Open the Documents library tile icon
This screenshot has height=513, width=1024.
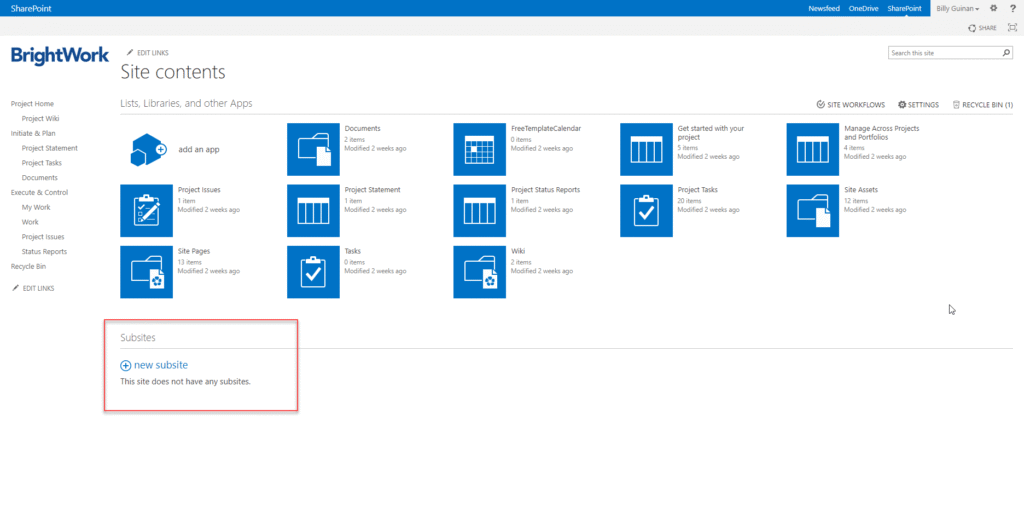[313, 150]
